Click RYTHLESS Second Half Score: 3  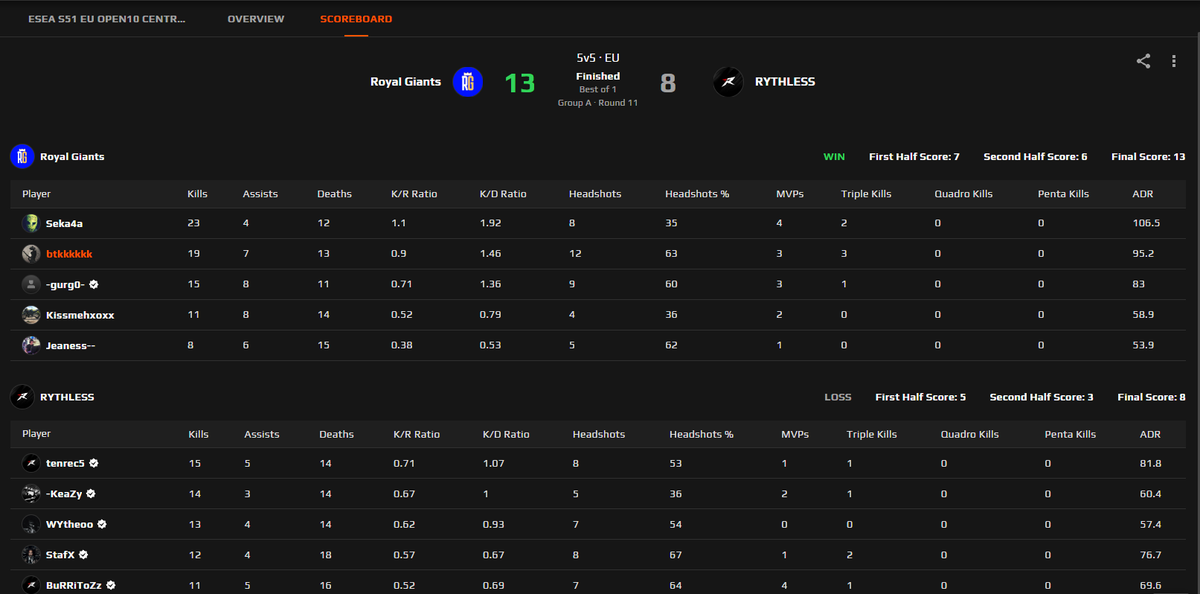click(1041, 397)
